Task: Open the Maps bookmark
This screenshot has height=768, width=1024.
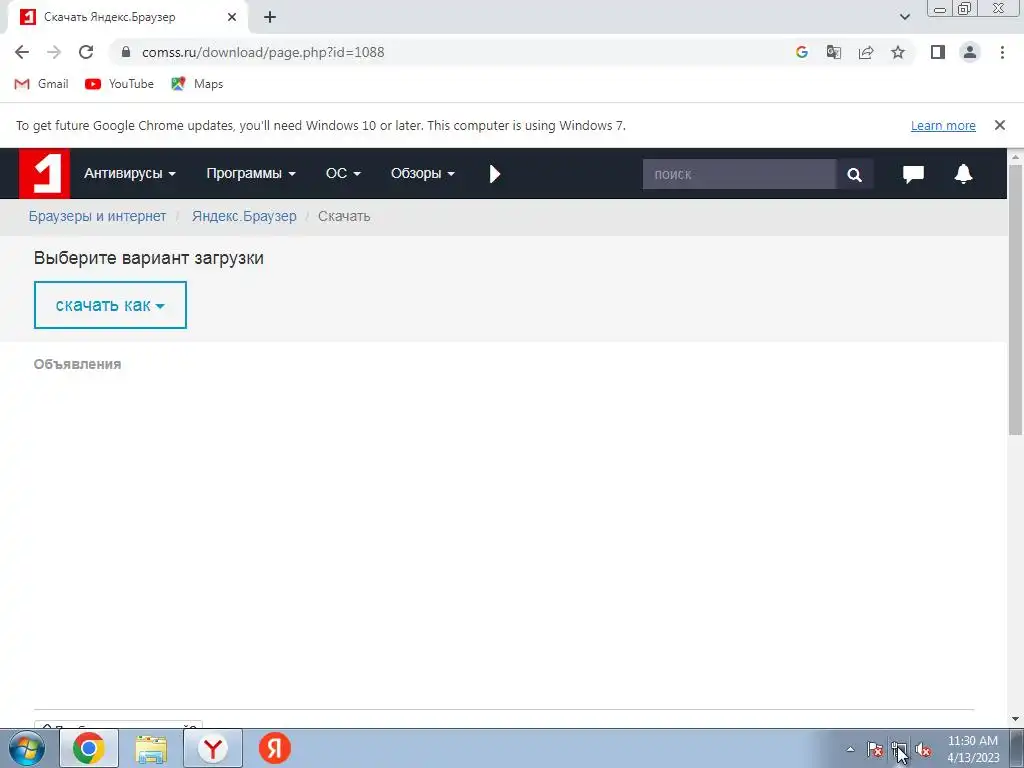Action: 197,84
